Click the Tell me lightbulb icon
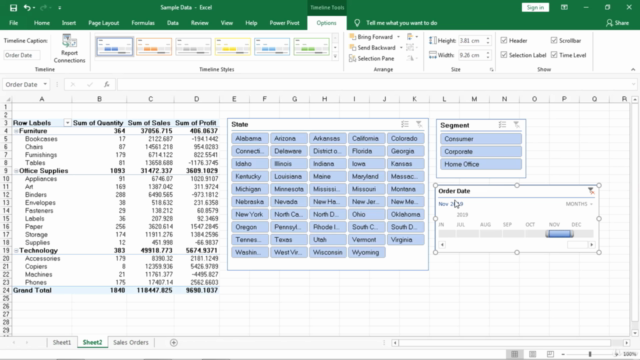640x360 pixels. 357,23
